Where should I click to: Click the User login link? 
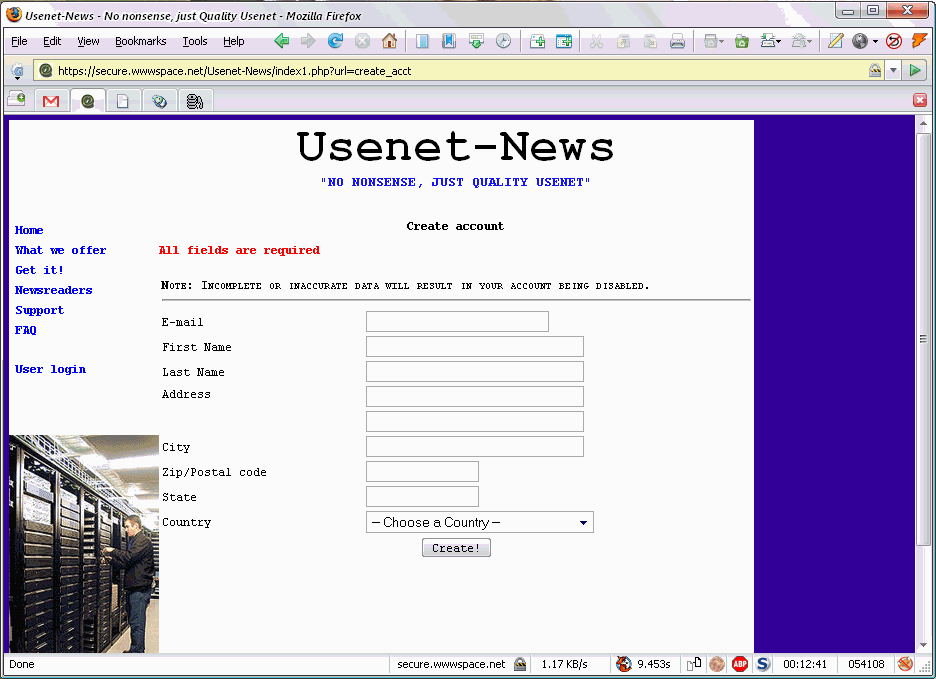click(51, 370)
